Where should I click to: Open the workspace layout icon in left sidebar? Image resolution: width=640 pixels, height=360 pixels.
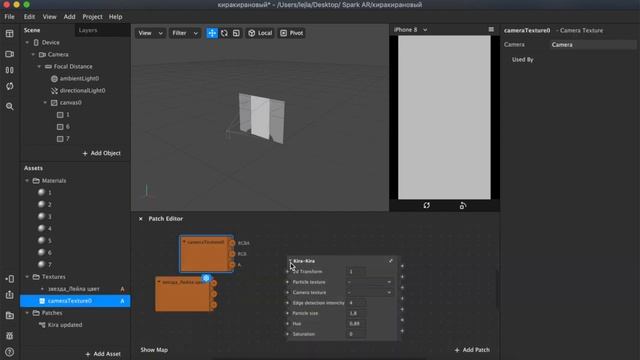pyautogui.click(x=9, y=33)
